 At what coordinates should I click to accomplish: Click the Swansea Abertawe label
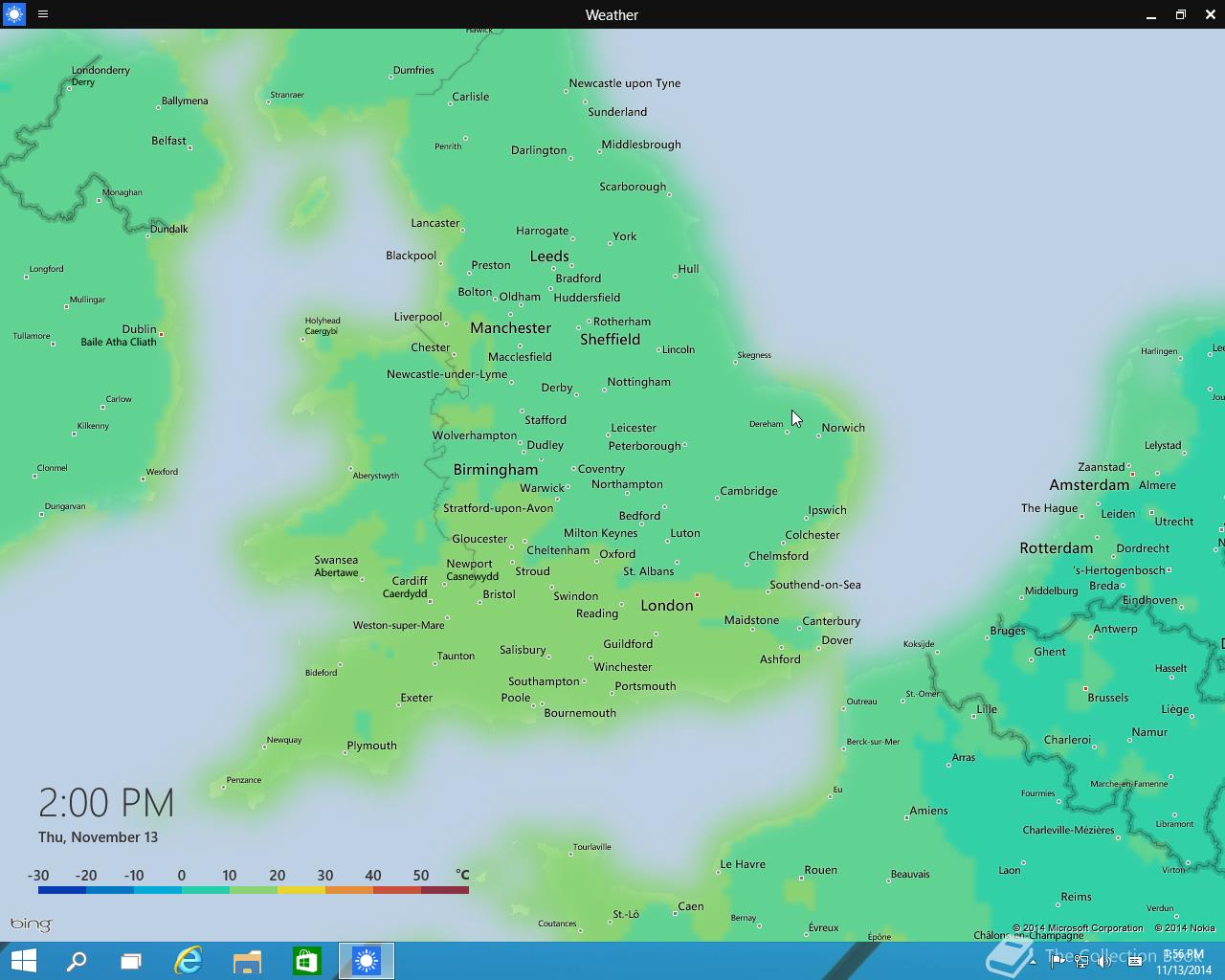(336, 567)
